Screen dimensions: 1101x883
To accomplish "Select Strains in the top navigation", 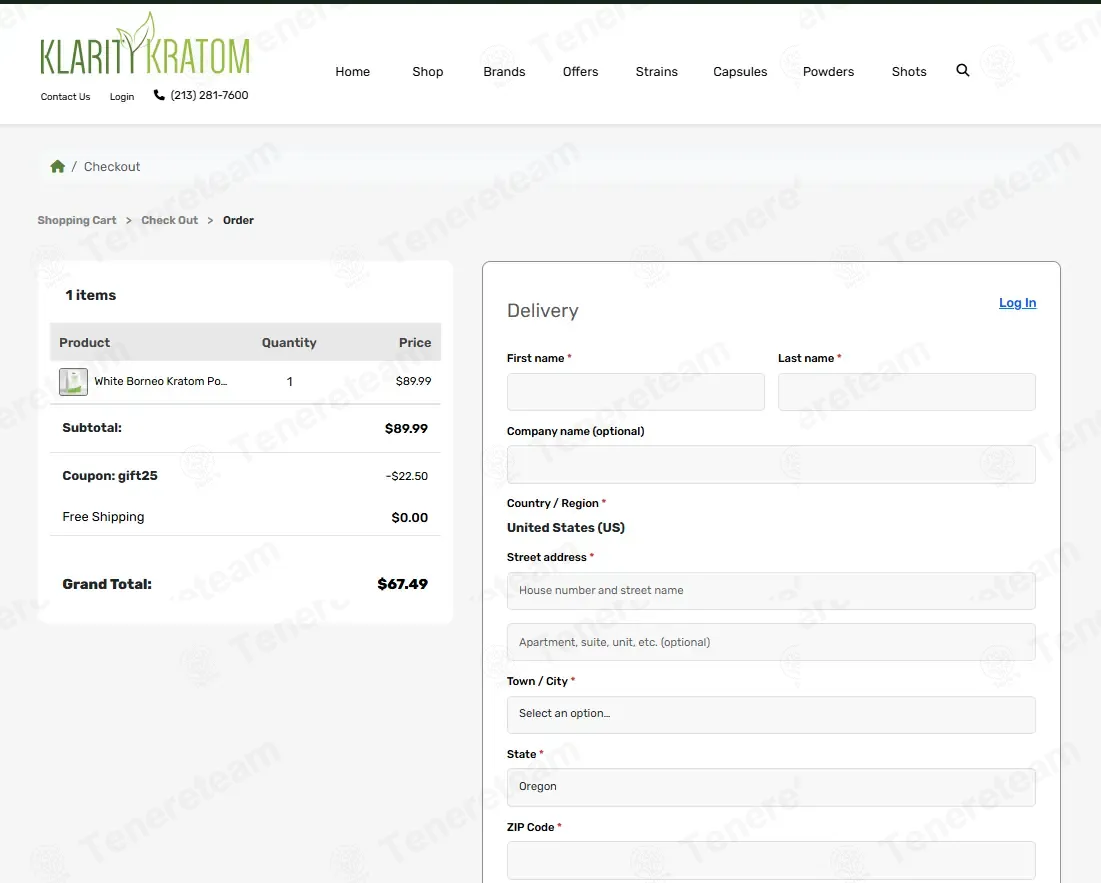I will (x=657, y=72).
